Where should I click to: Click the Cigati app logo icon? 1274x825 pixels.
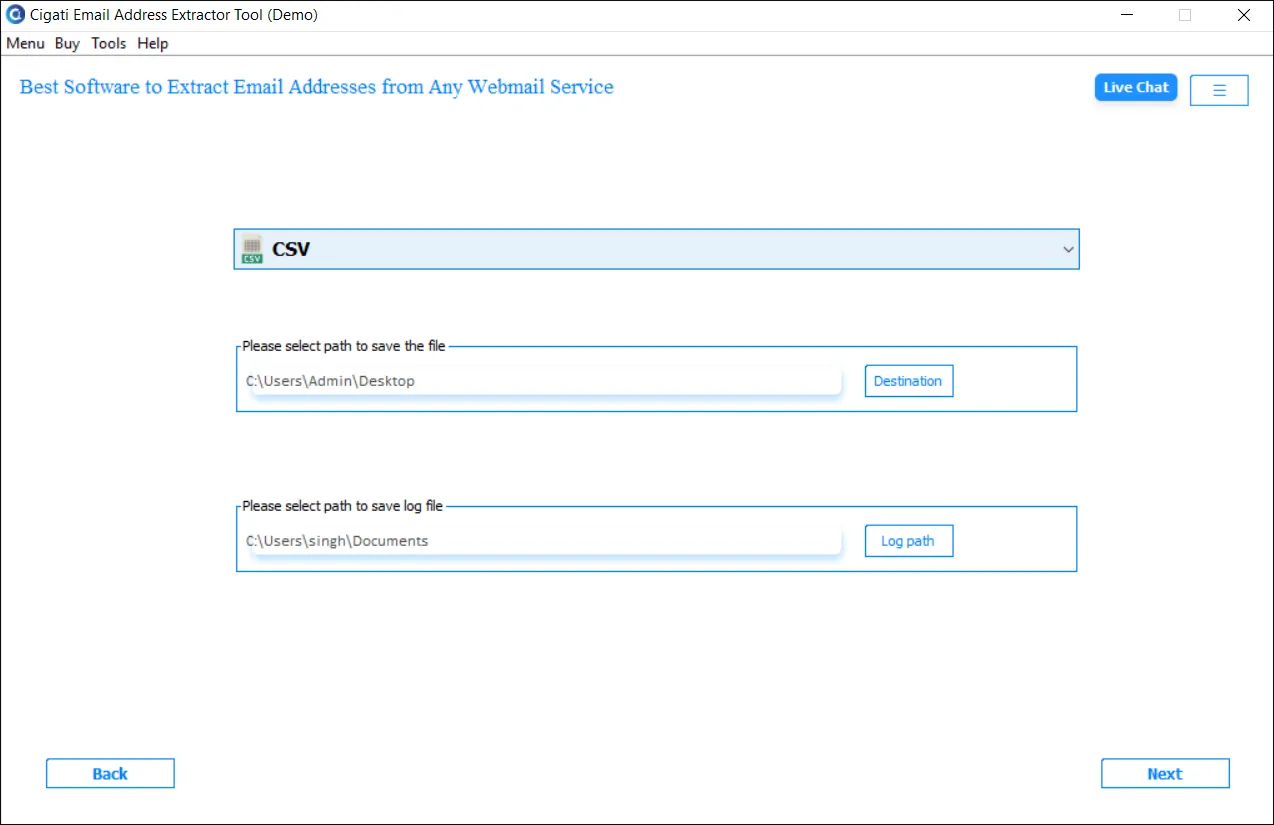pyautogui.click(x=15, y=15)
